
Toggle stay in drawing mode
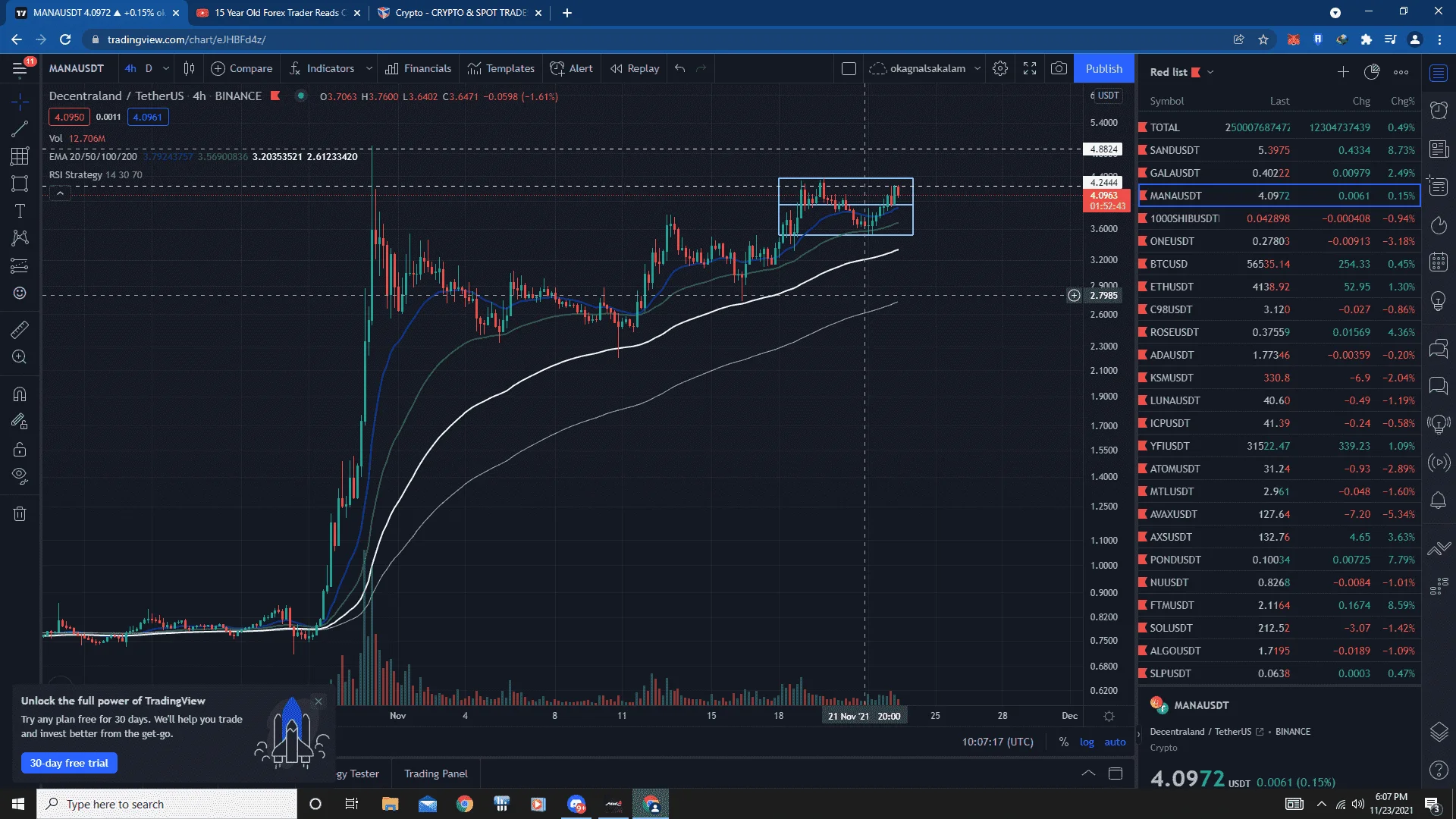click(20, 422)
